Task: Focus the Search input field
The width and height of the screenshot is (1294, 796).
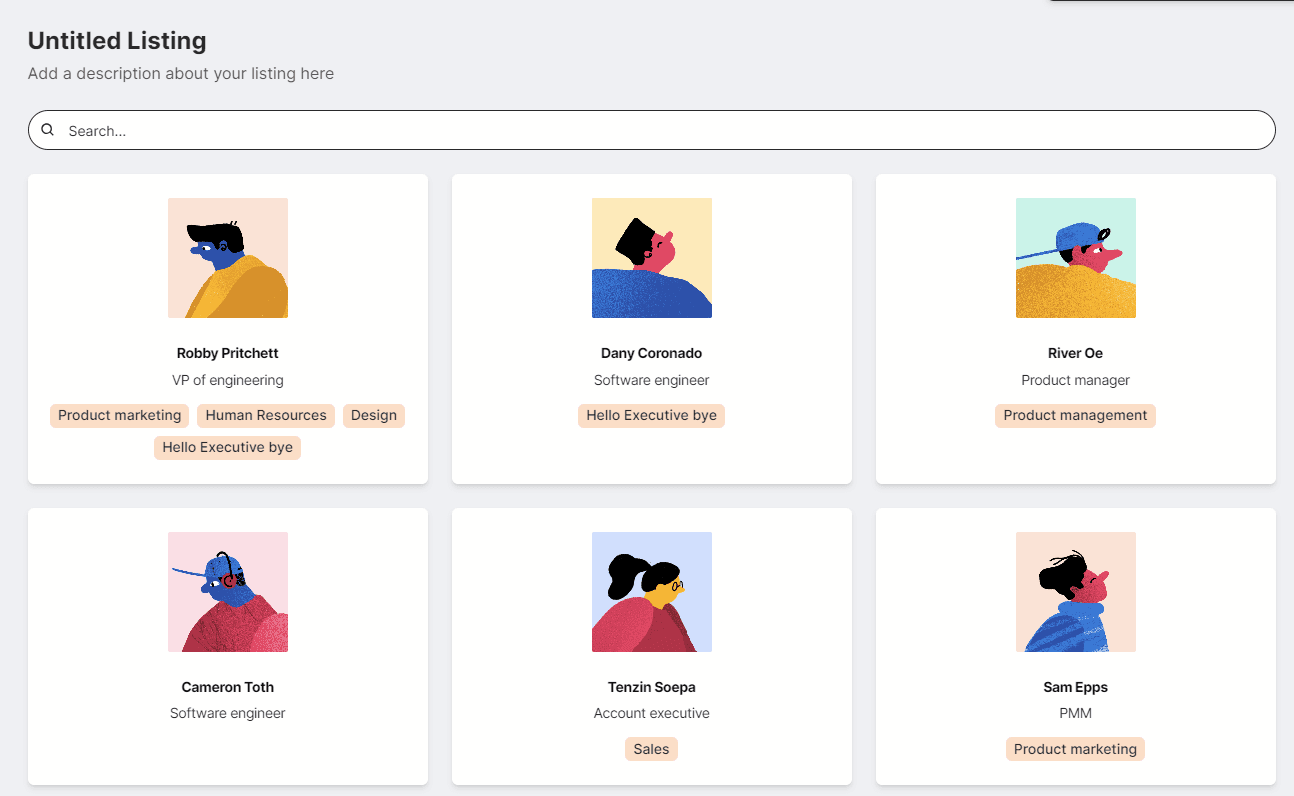Action: point(652,130)
